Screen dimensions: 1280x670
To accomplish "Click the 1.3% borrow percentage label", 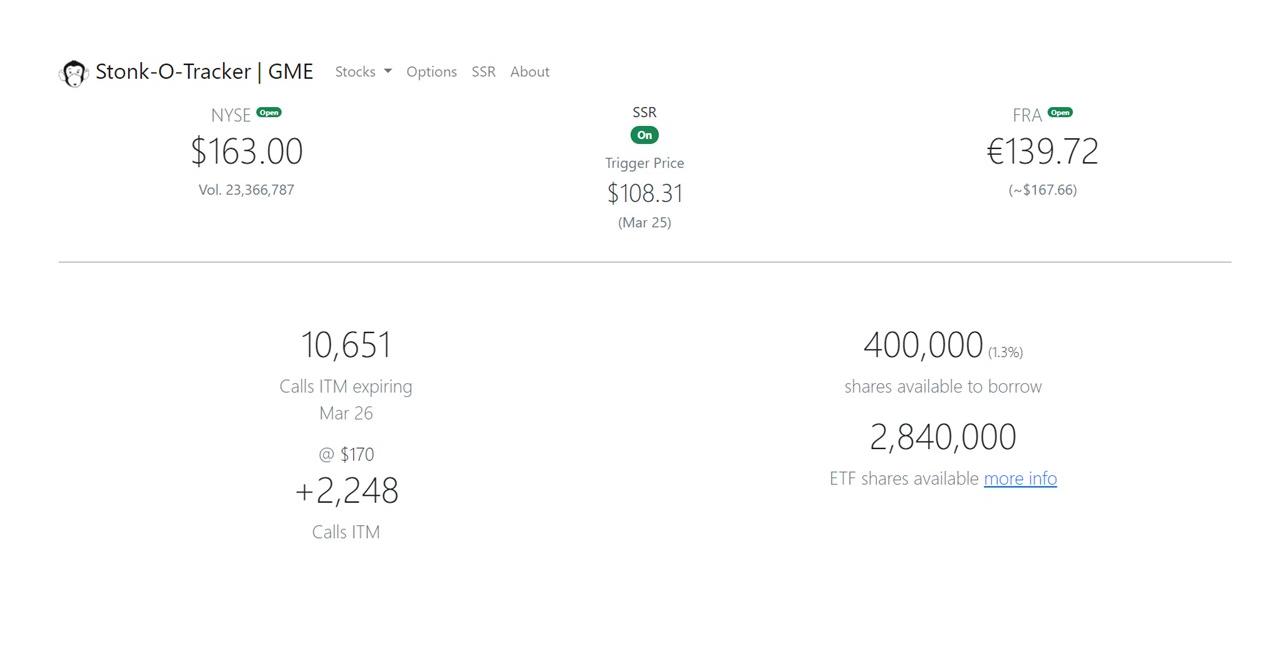I will pyautogui.click(x=1005, y=353).
